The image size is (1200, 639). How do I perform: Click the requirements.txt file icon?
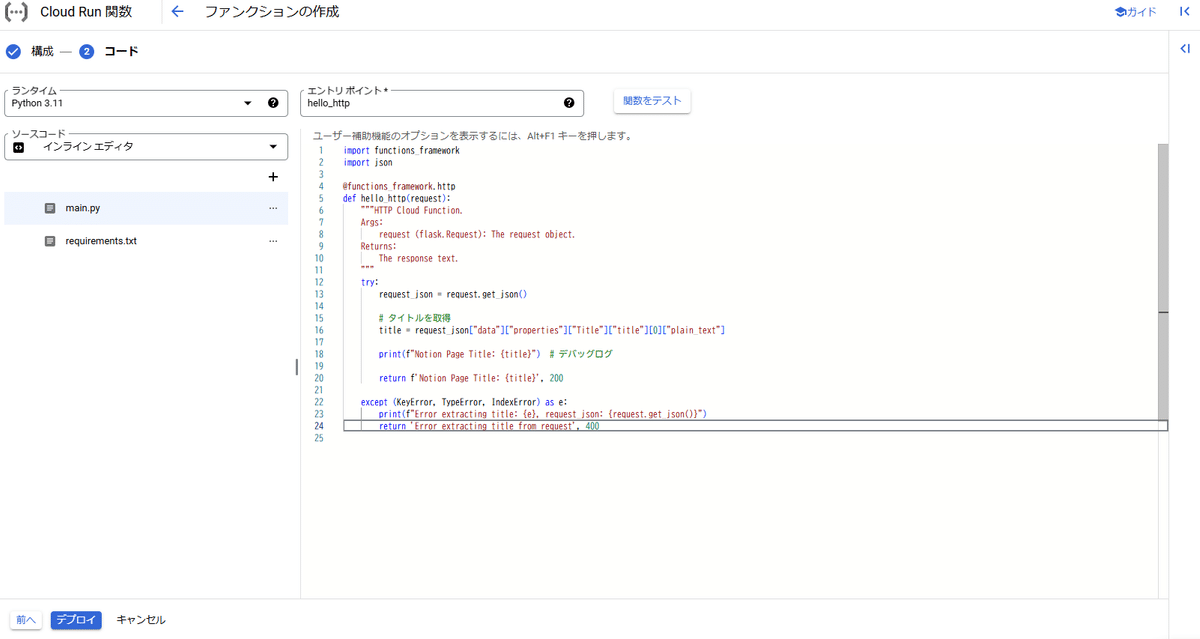click(x=50, y=241)
